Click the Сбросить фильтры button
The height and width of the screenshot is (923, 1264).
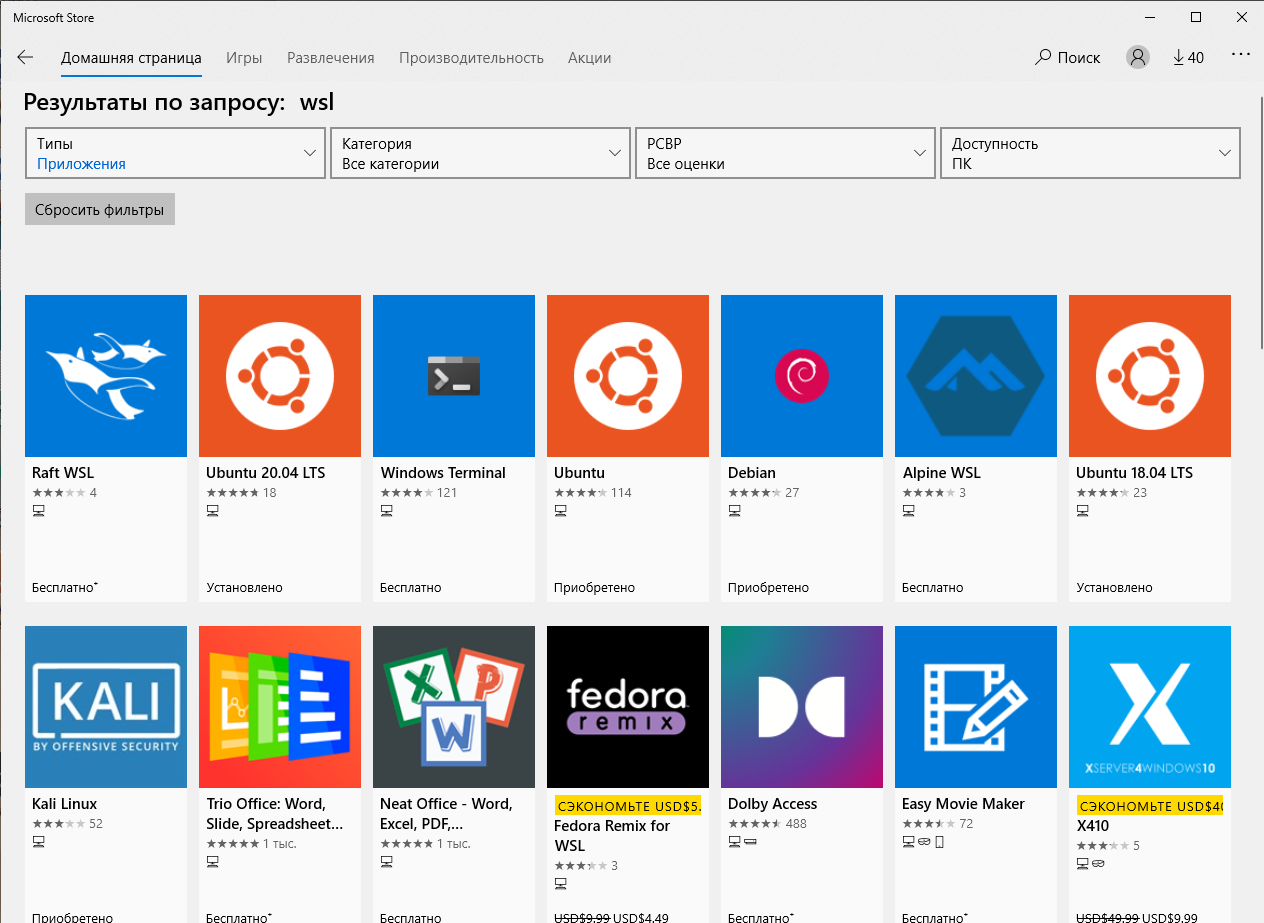pos(100,209)
